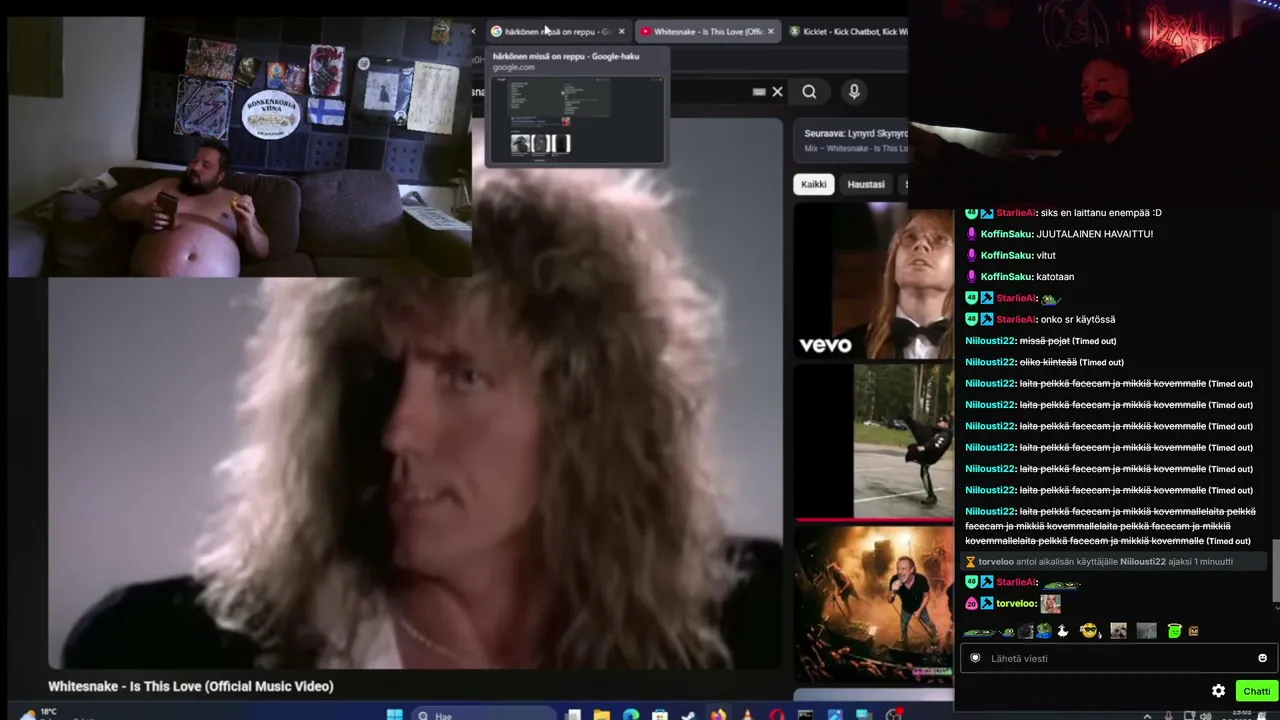Clear the YouTube search box text
This screenshot has width=1280, height=720.
pos(777,92)
